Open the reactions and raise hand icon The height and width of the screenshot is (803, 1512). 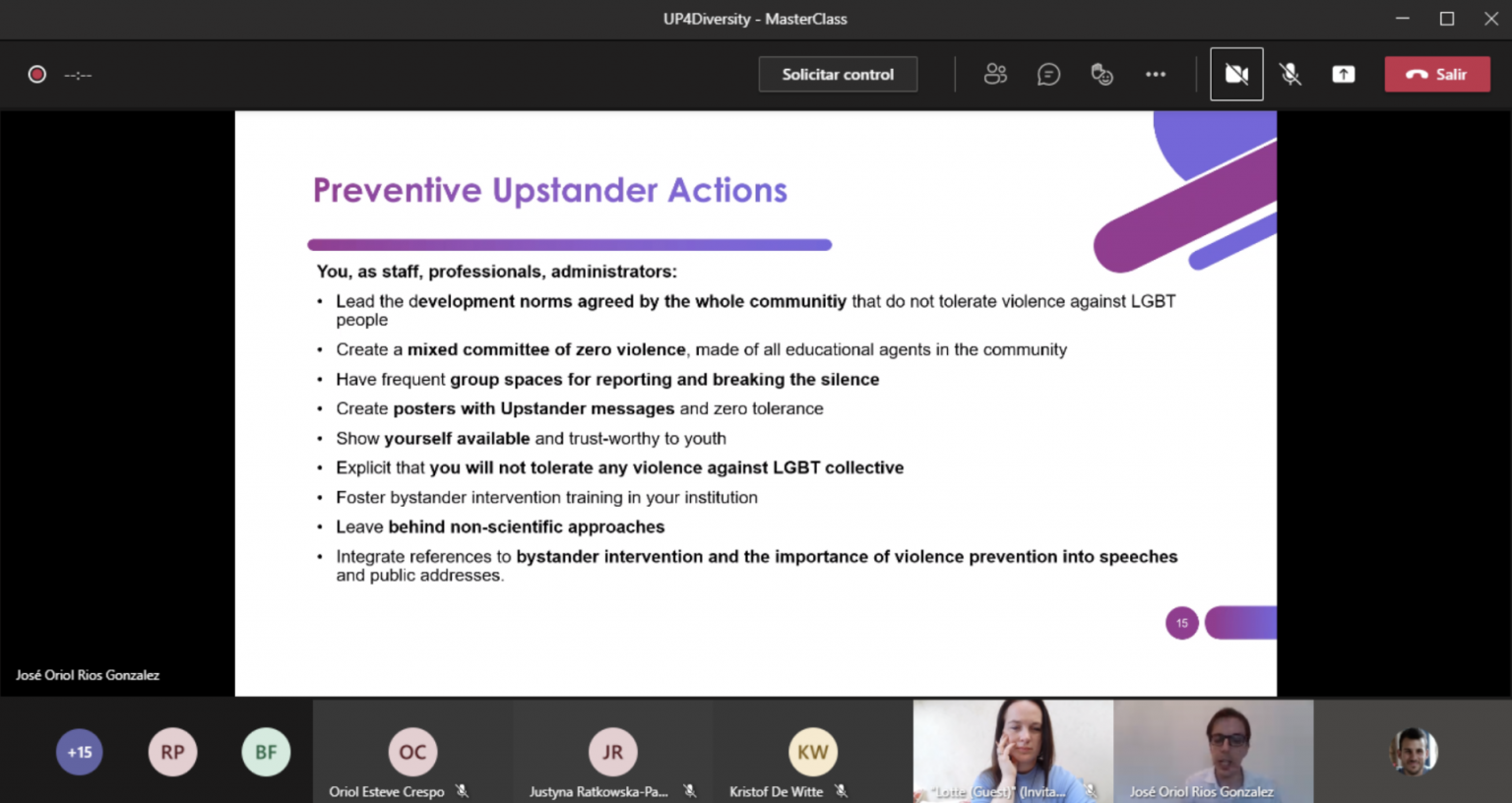(x=1102, y=74)
